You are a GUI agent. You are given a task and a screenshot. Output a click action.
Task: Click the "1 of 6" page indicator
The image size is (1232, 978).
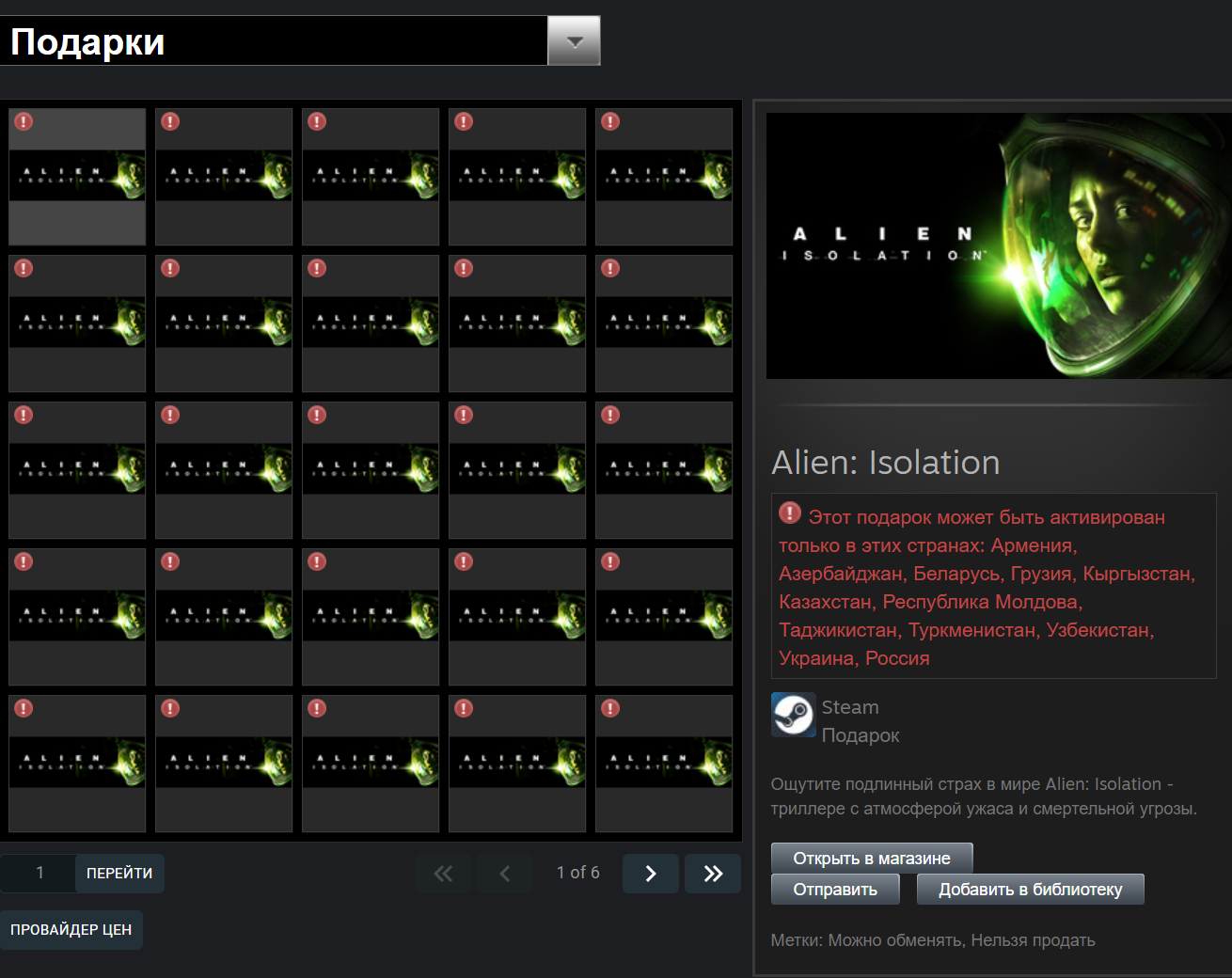pyautogui.click(x=577, y=873)
